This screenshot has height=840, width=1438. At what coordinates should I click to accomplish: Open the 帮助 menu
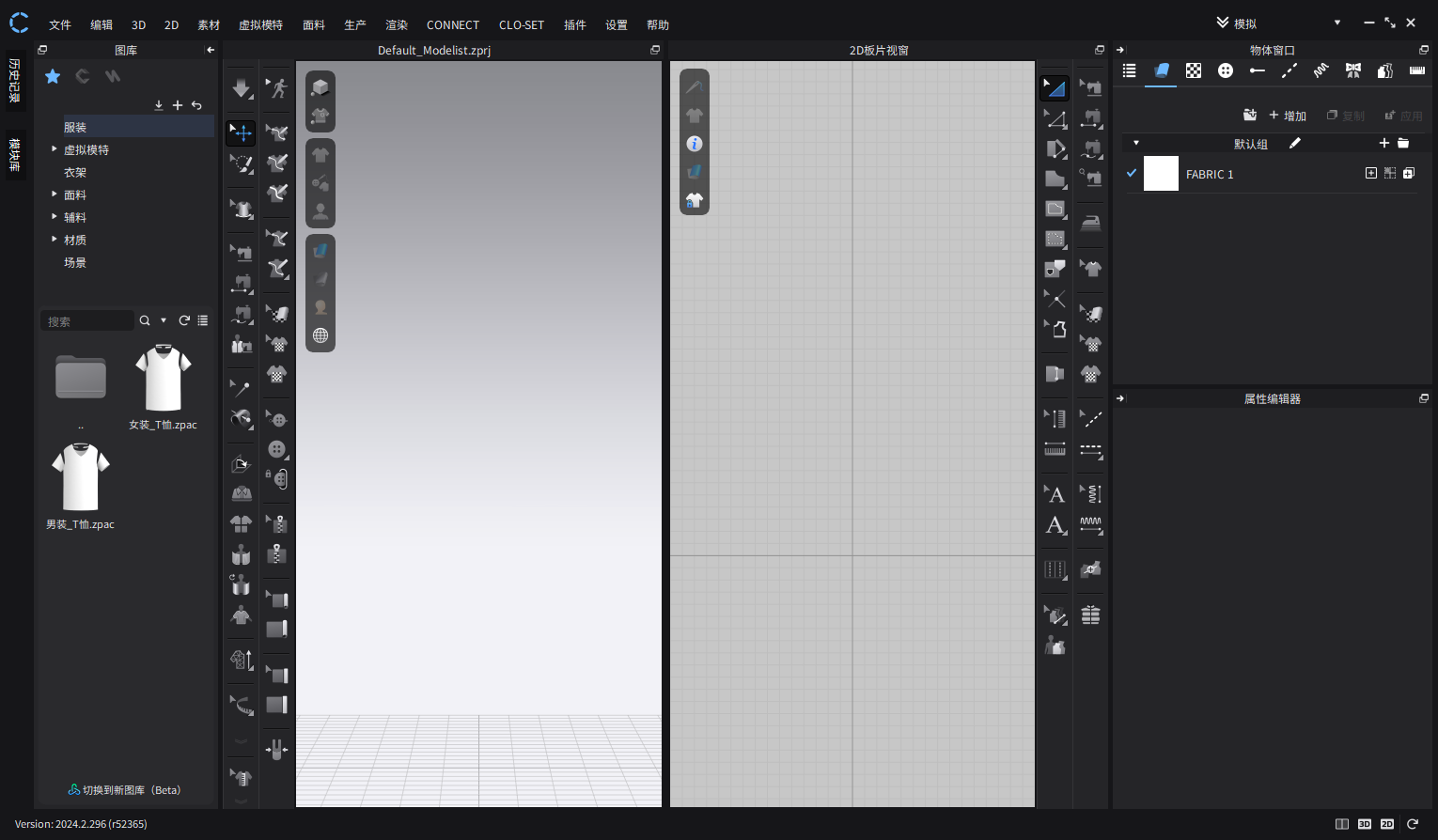coord(658,25)
